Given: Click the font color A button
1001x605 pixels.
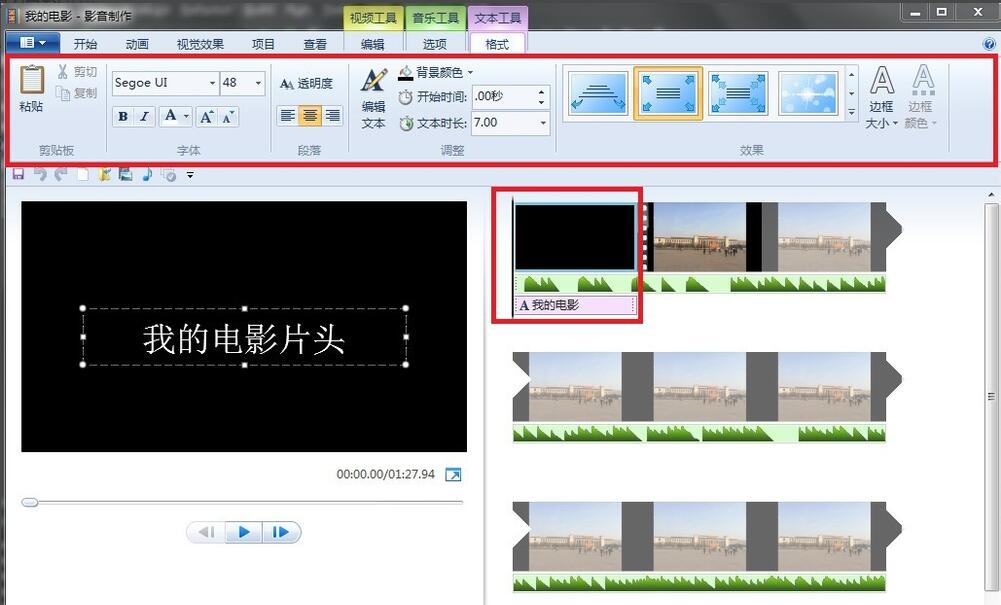Looking at the screenshot, I should coord(170,116).
